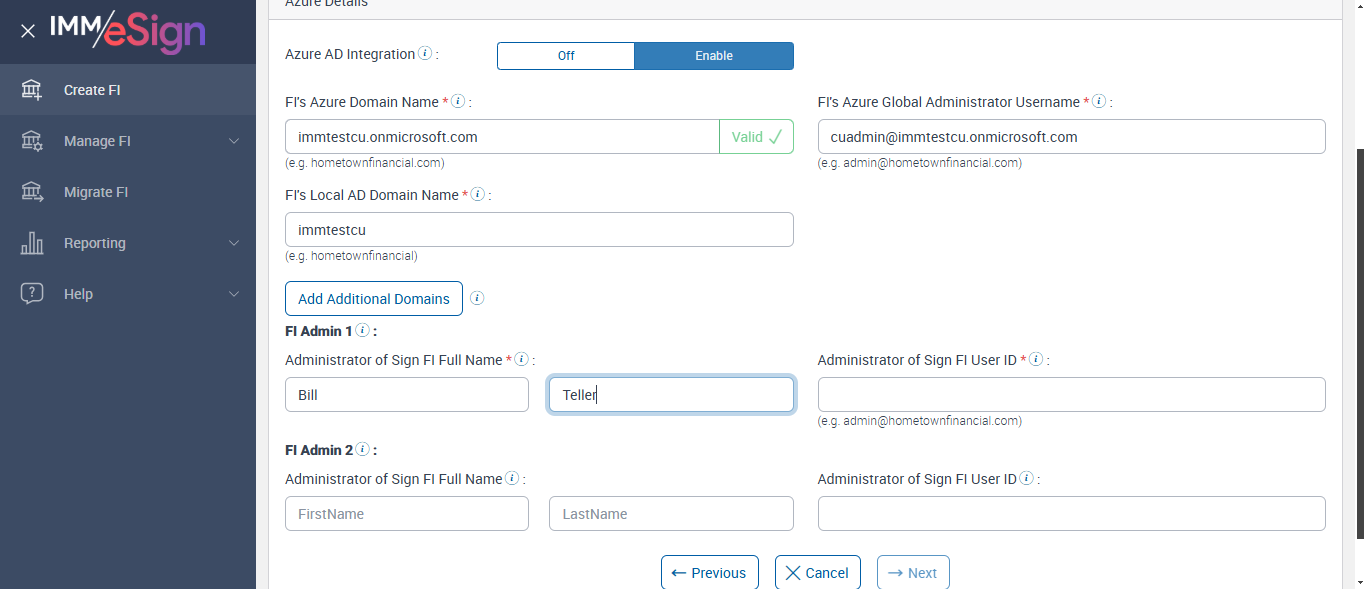Go back with the Previous button

coord(709,573)
